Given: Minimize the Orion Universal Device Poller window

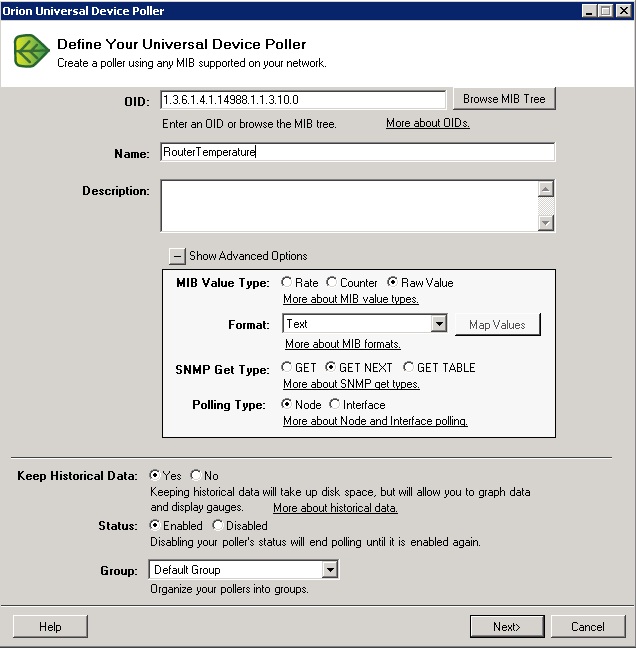Looking at the screenshot, I should (588, 11).
